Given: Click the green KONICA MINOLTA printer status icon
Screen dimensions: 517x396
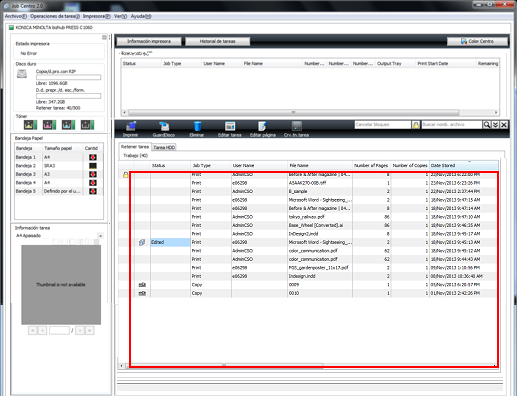Looking at the screenshot, I should [x=11, y=28].
